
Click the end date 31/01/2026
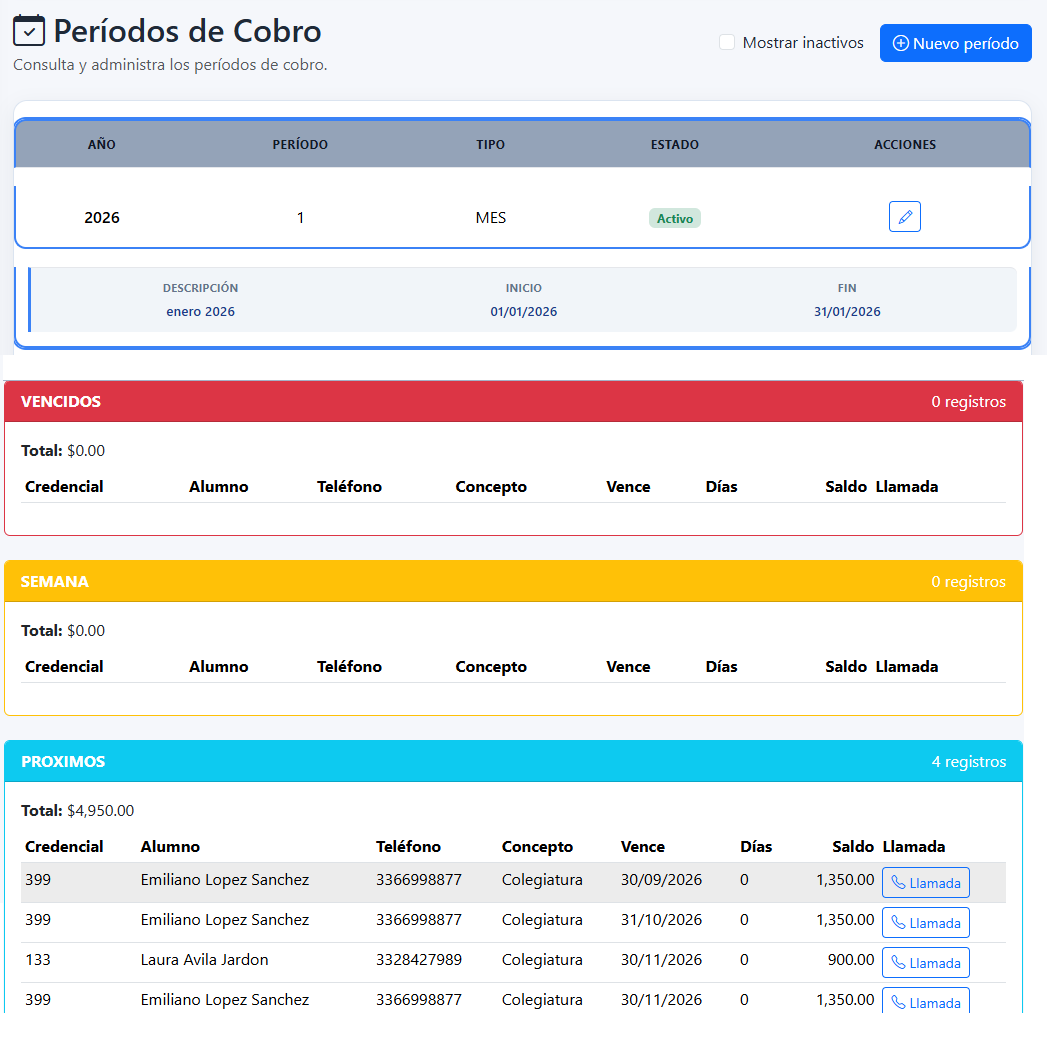click(846, 311)
